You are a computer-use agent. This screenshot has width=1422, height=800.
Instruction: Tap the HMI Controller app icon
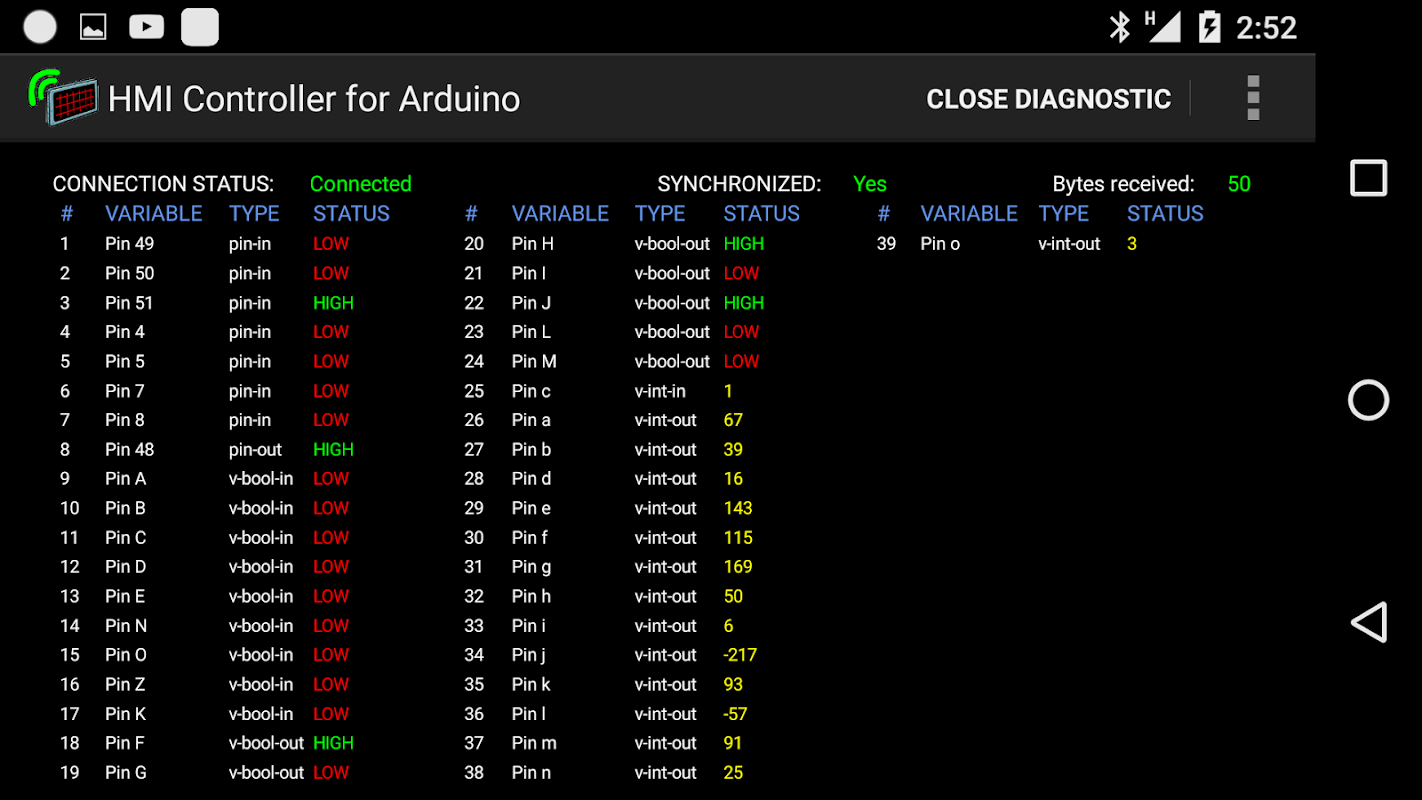pyautogui.click(x=62, y=97)
